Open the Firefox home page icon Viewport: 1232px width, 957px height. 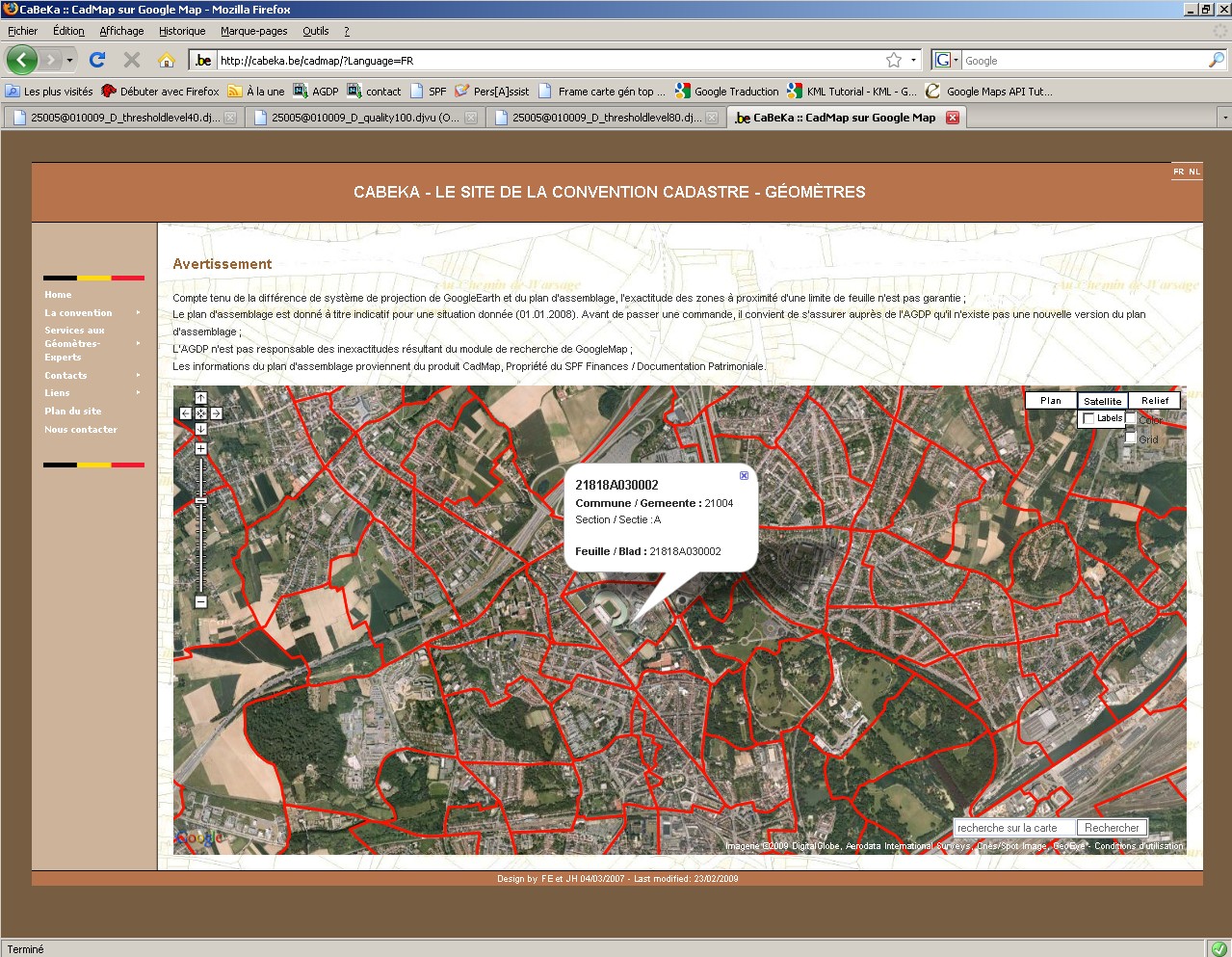point(166,60)
